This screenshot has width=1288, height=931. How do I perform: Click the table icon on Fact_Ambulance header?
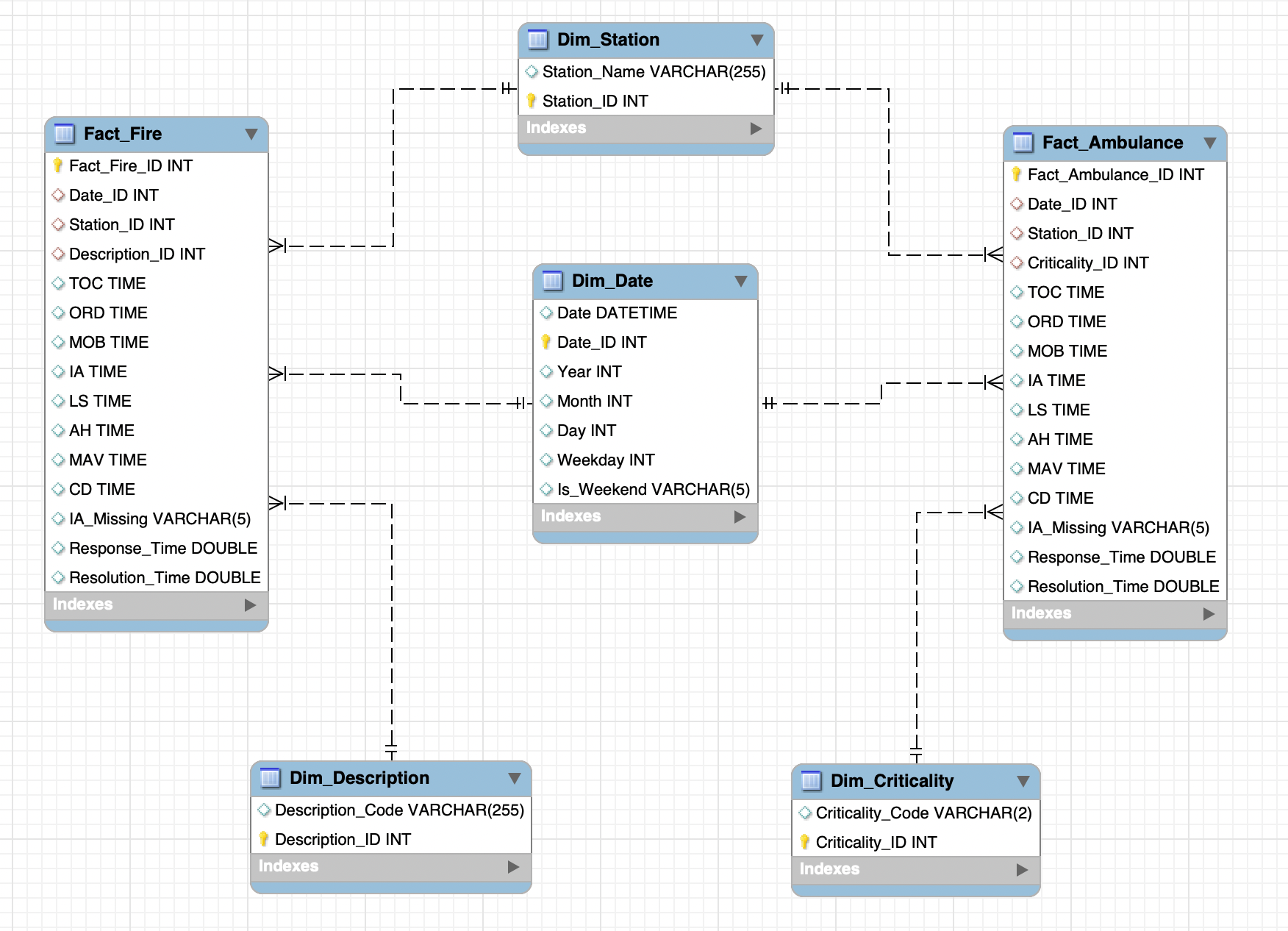coord(1025,143)
